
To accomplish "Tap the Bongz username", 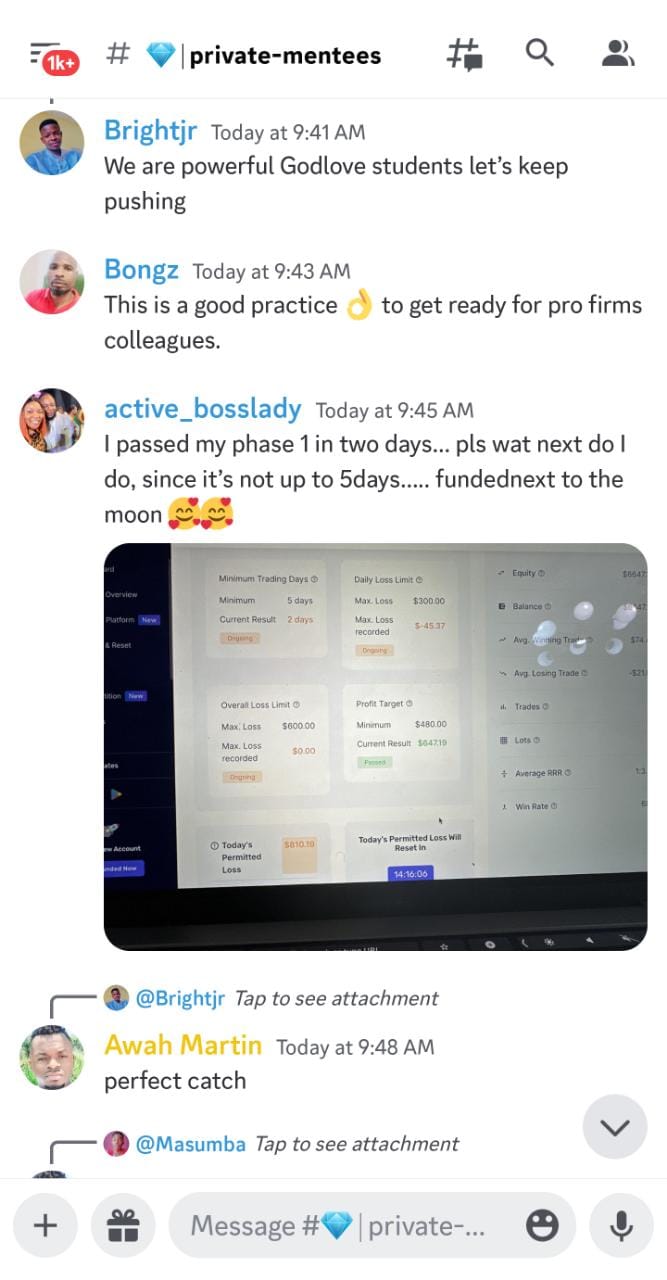I will click(x=141, y=270).
